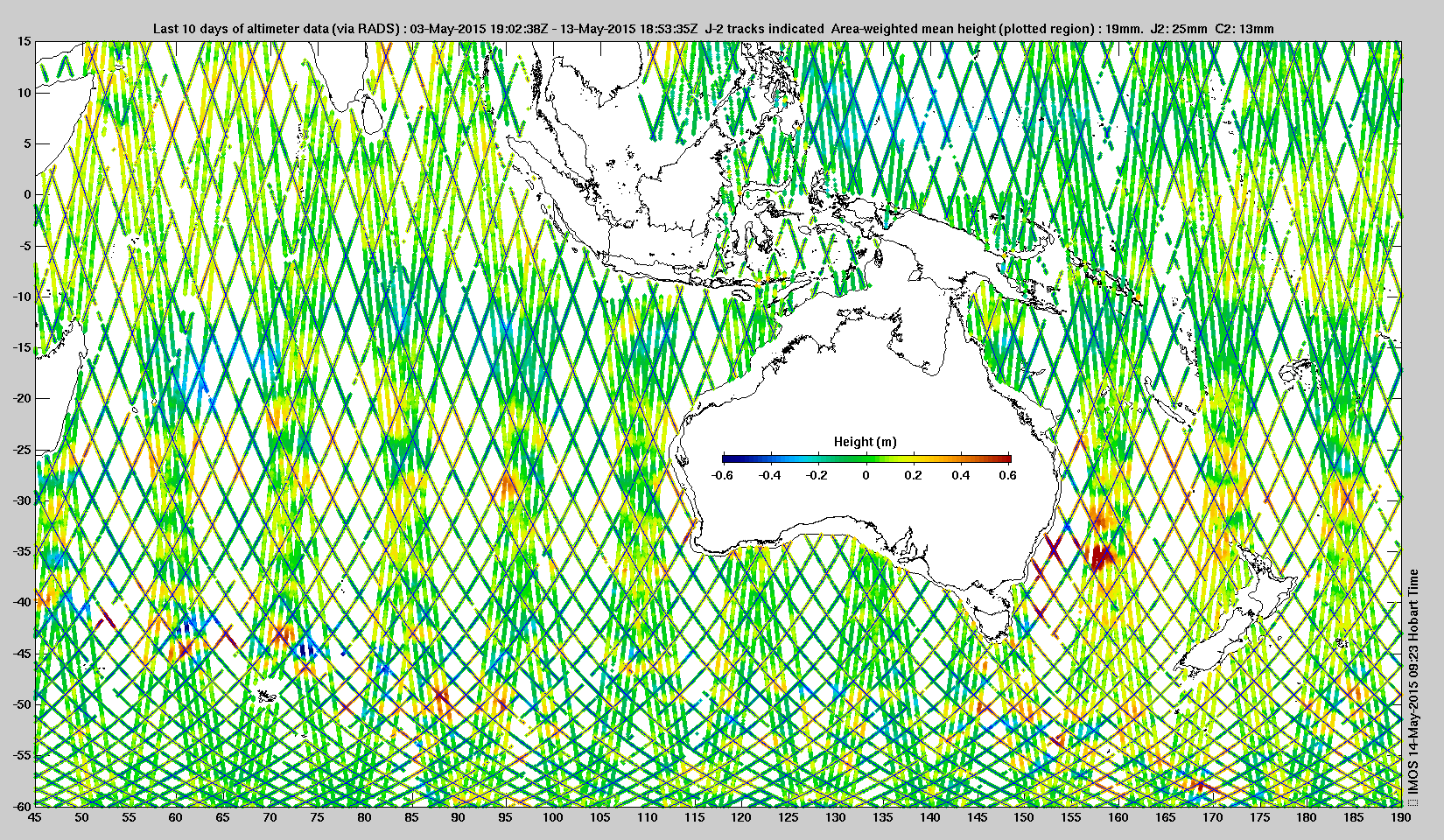This screenshot has width=1444, height=840.
Task: Click the 'Height (m)' colorbar label
Action: pyautogui.click(x=865, y=442)
